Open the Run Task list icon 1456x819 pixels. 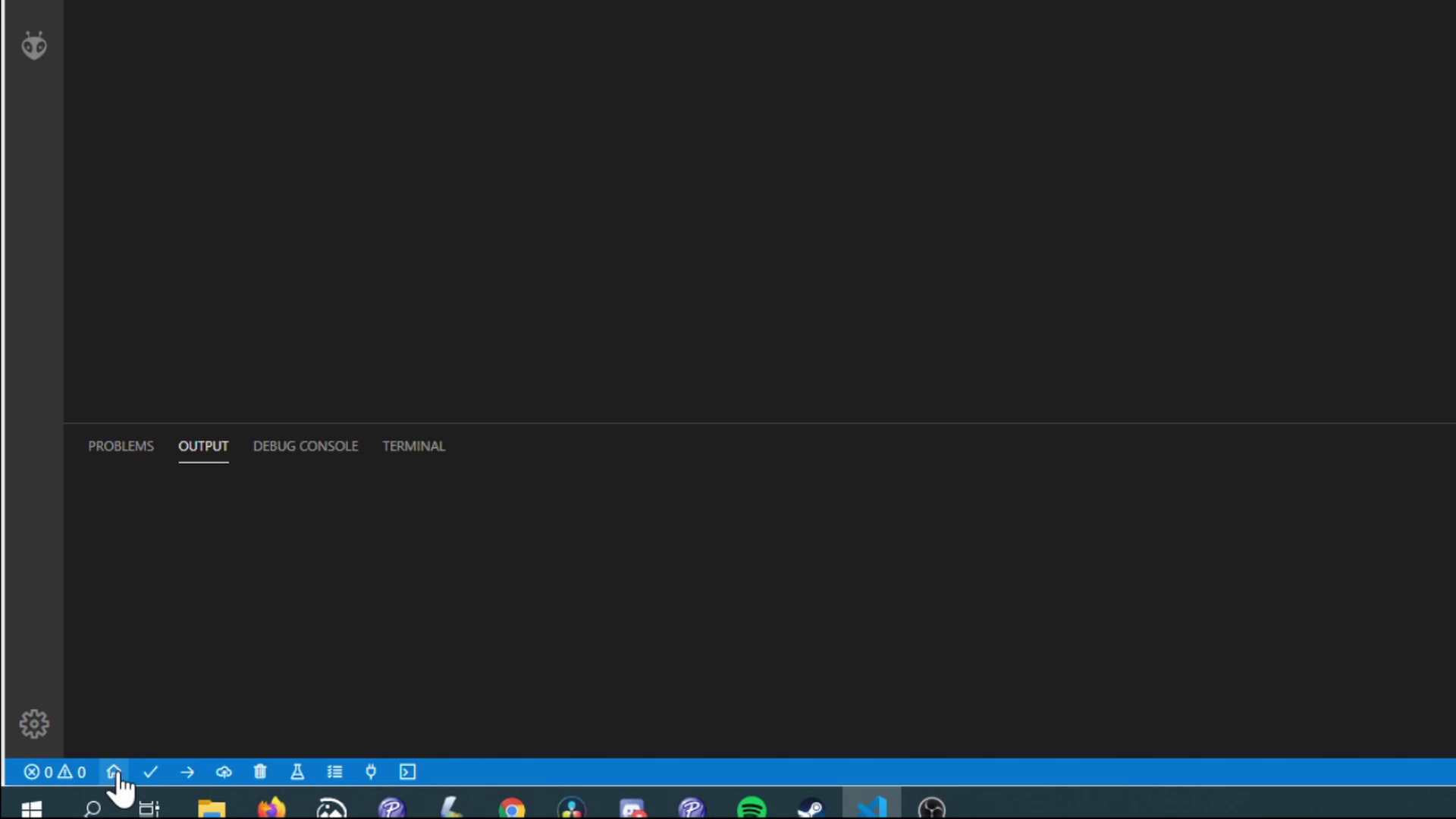[x=334, y=772]
